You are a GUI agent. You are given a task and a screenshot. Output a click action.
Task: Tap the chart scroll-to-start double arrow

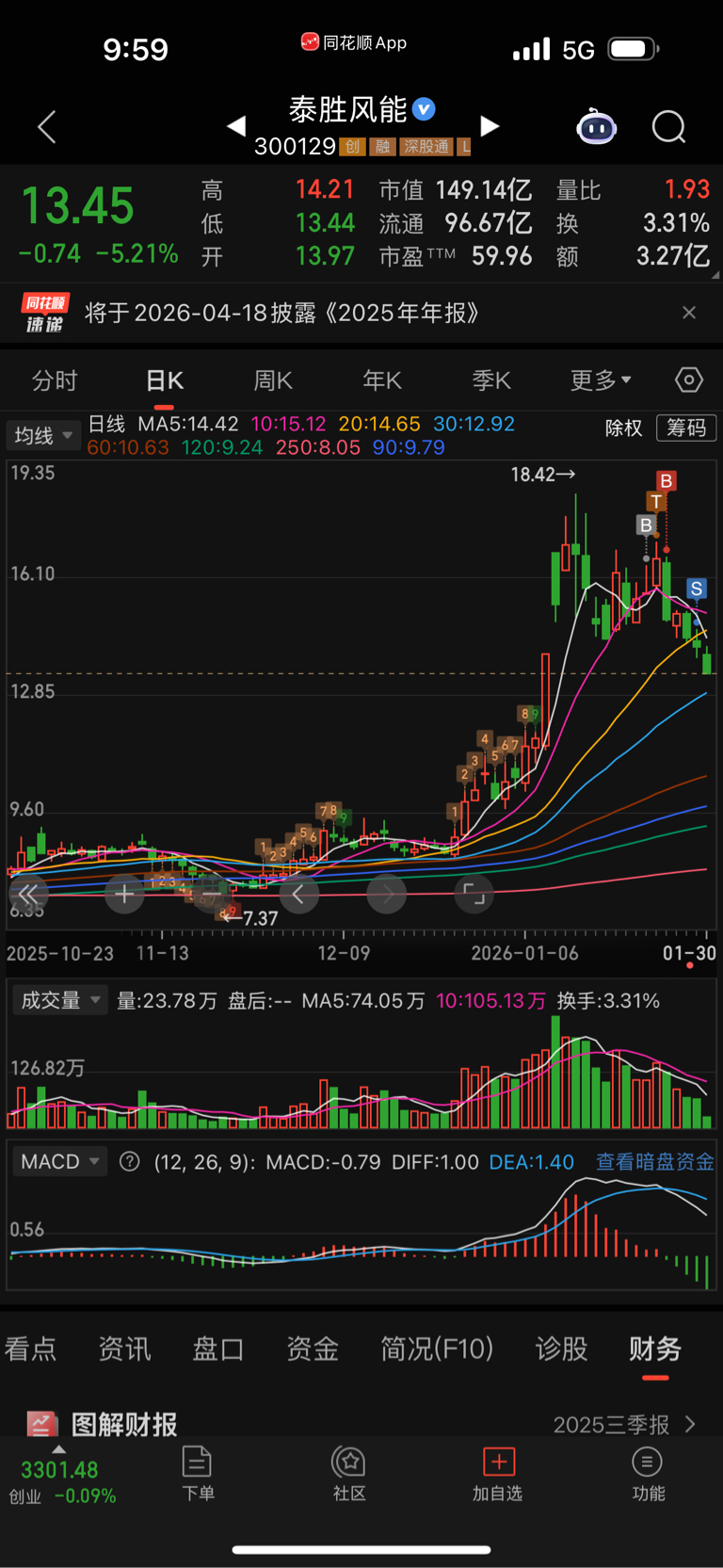pyautogui.click(x=28, y=894)
